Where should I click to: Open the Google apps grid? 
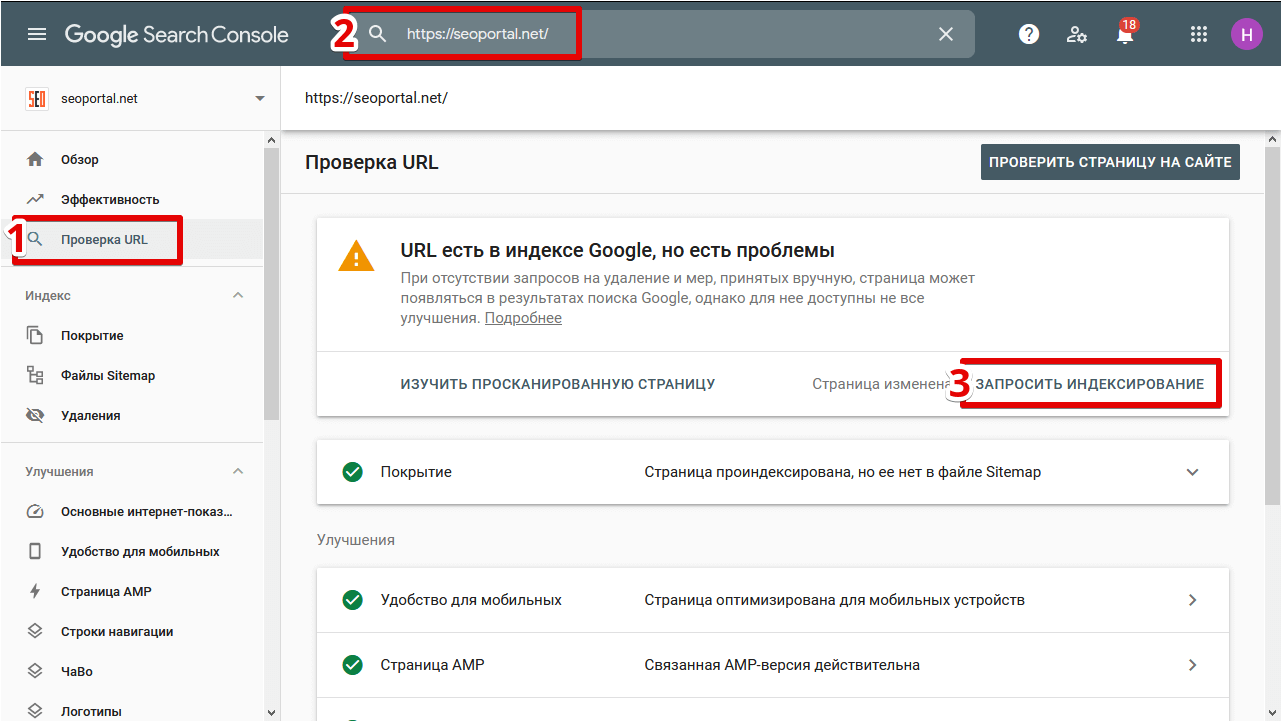(1199, 34)
